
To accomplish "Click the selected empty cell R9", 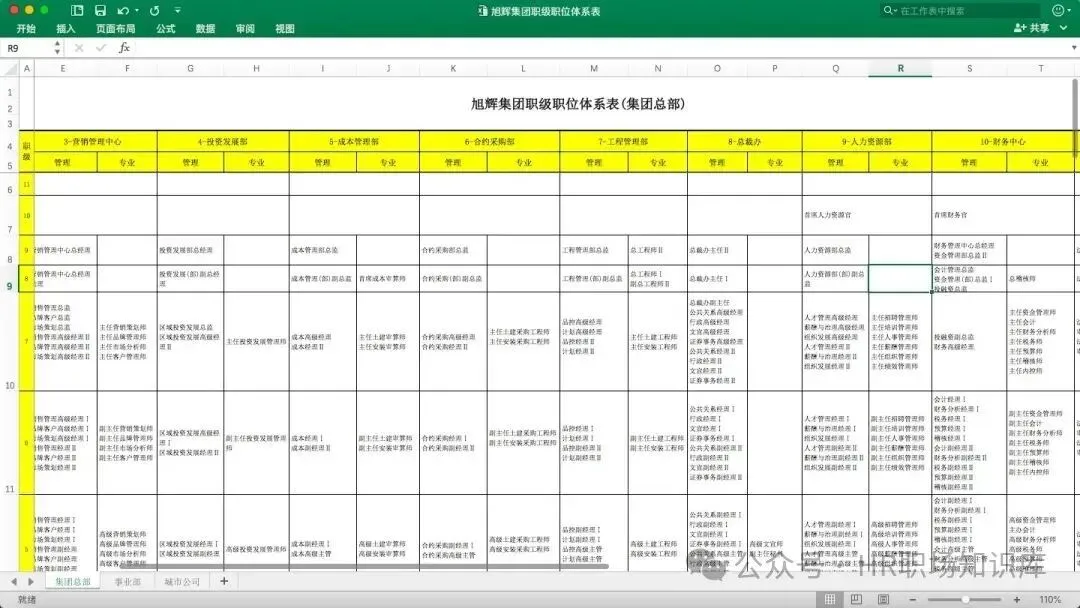I will click(x=900, y=279).
